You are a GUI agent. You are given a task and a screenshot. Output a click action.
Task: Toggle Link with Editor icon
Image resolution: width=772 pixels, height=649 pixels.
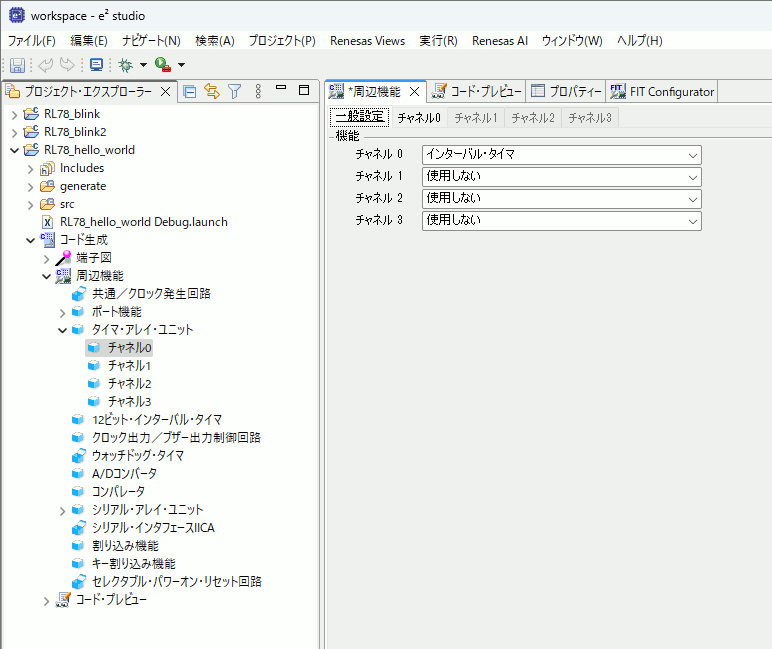[x=212, y=92]
